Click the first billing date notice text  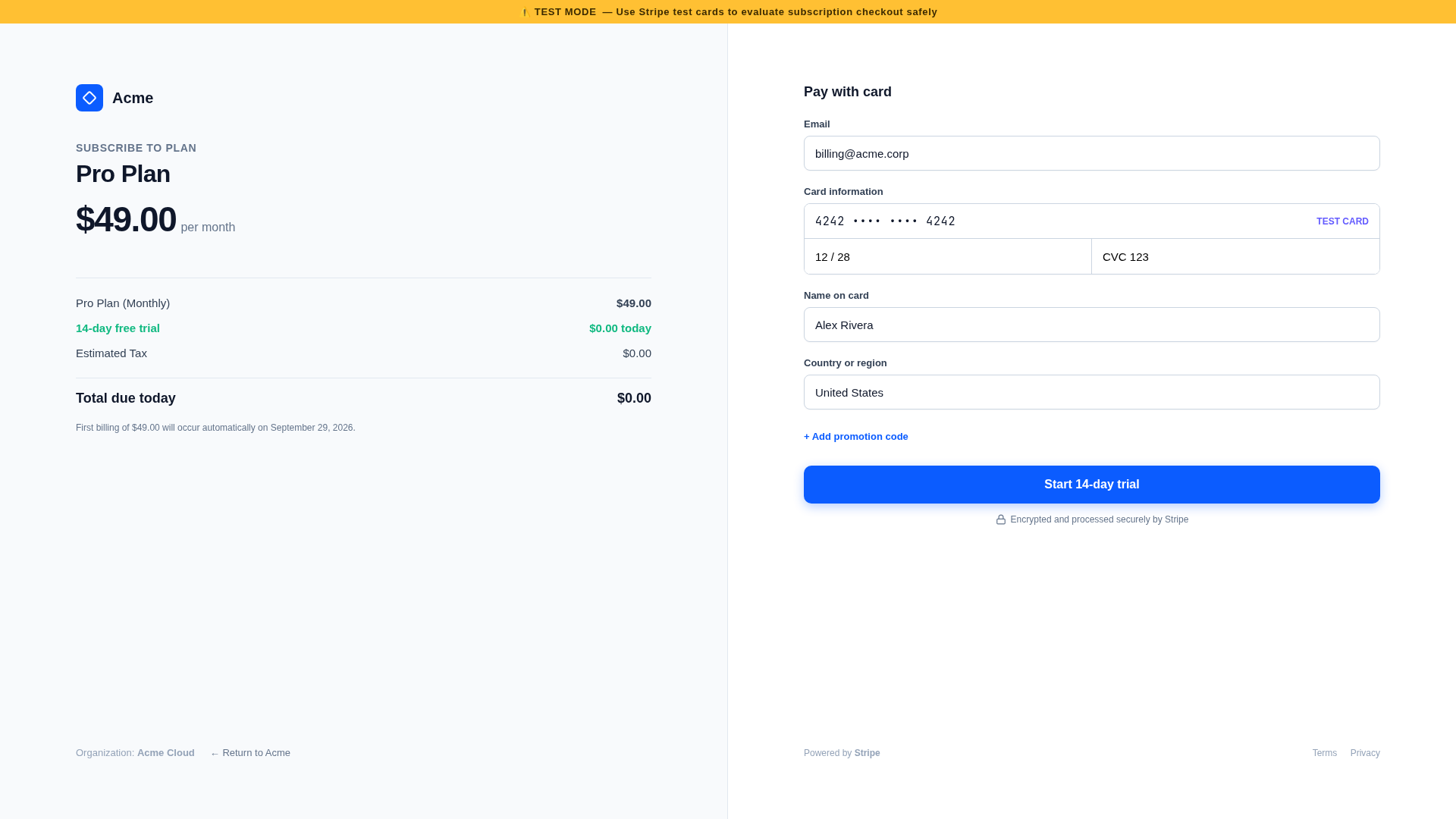pos(215,428)
